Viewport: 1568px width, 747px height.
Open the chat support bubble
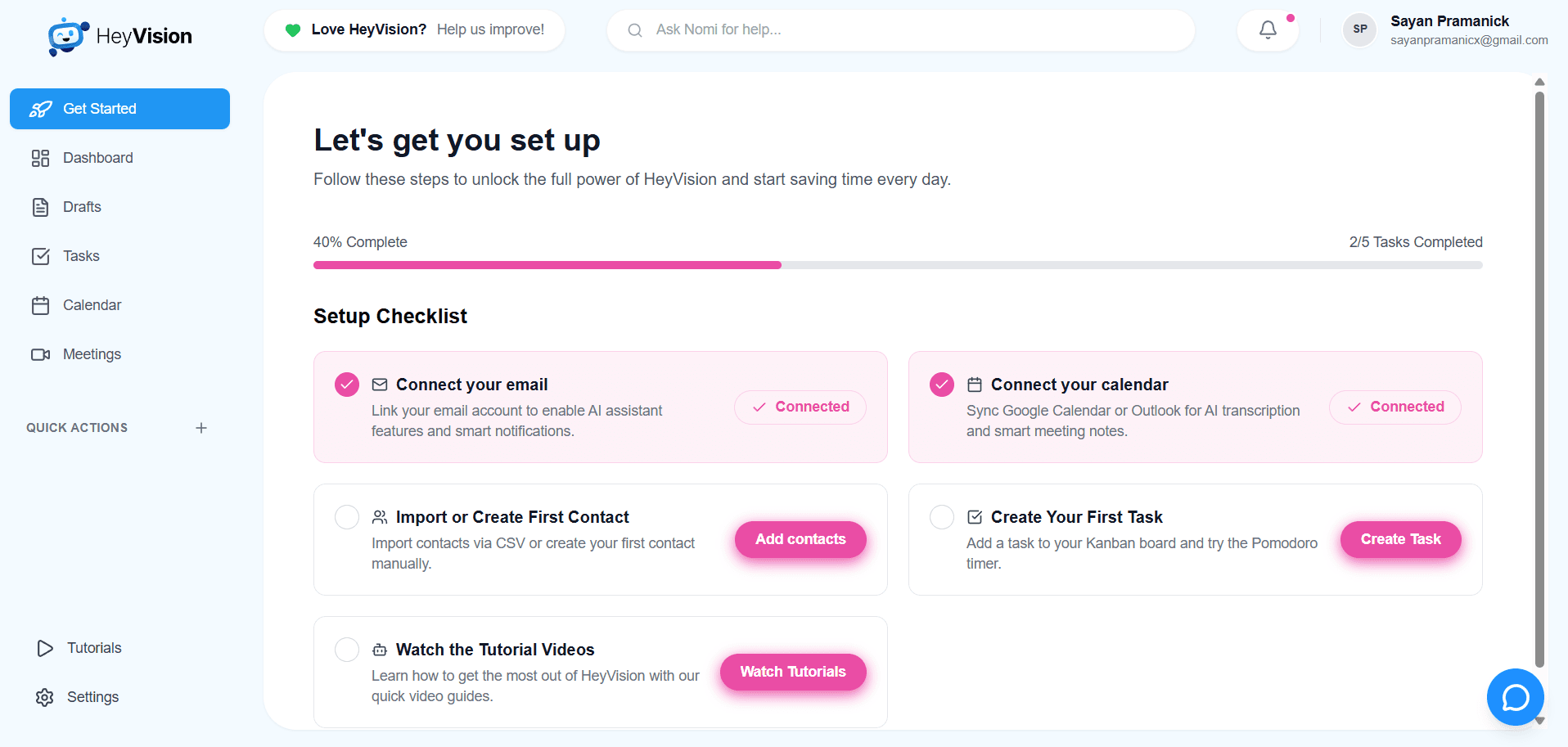1515,697
